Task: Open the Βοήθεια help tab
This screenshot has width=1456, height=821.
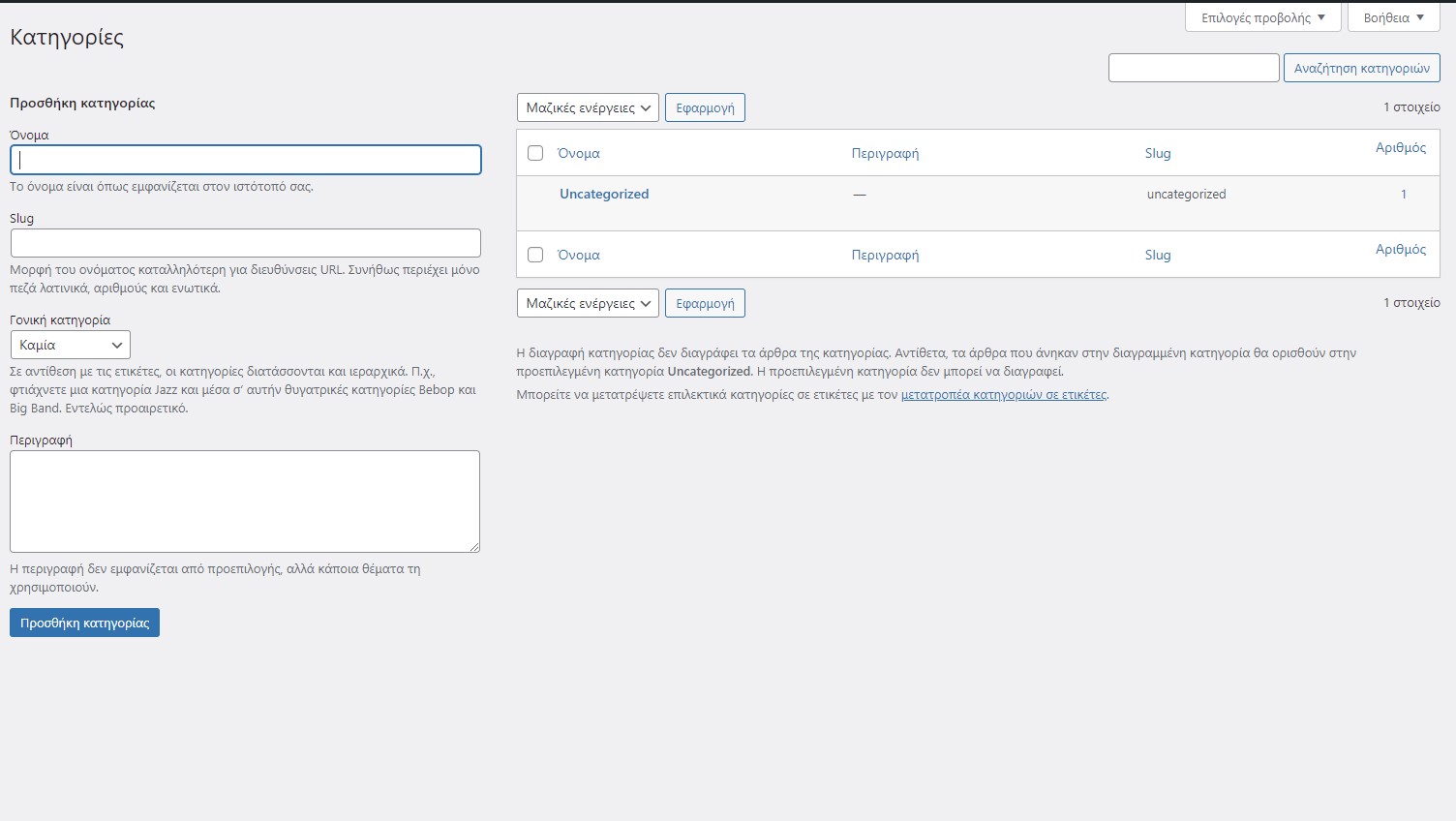Action: 1393,17
